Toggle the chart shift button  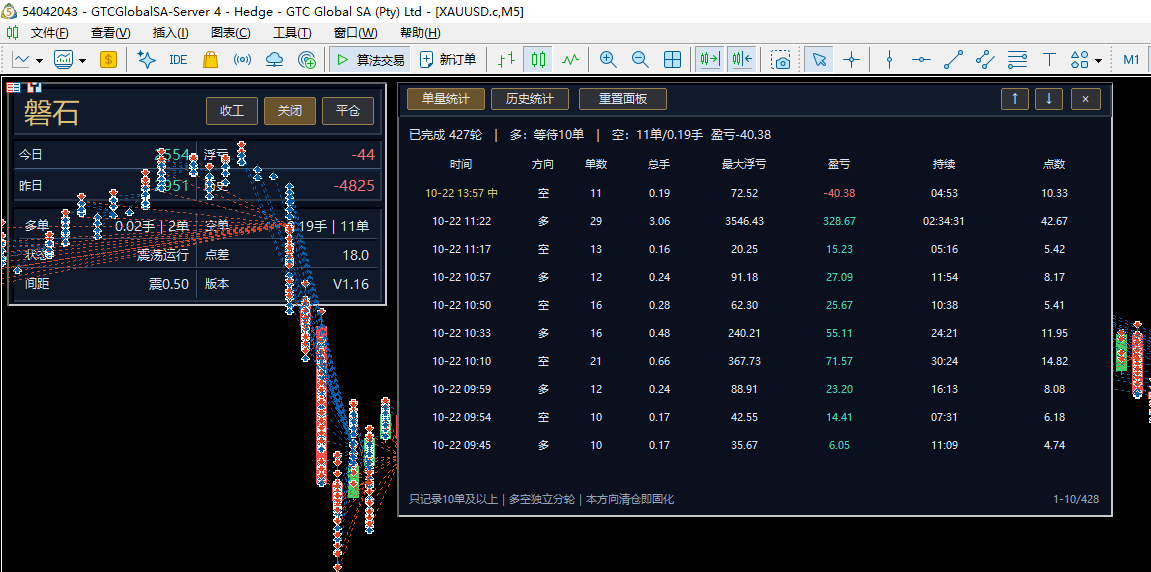(742, 59)
